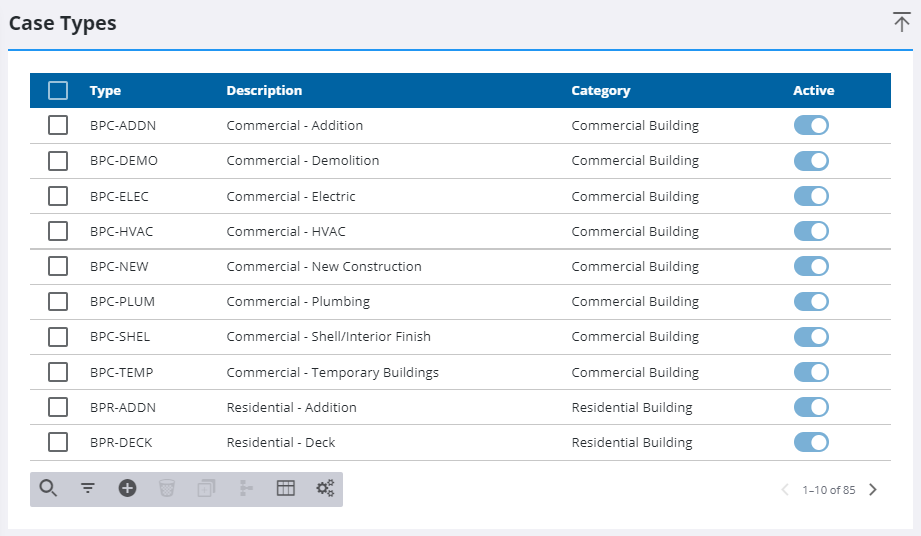
Task: Click the duplicate copy icon in toolbar
Action: (x=206, y=488)
